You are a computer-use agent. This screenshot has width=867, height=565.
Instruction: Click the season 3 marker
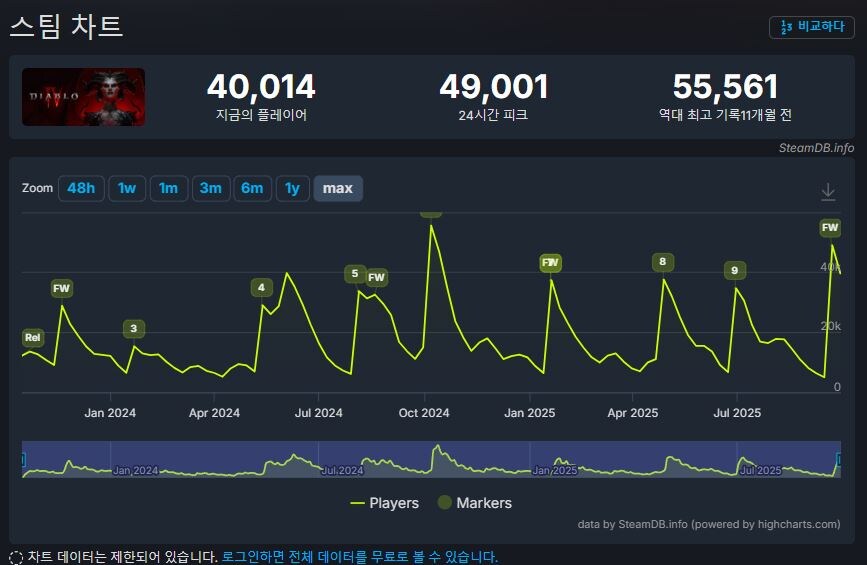134,328
